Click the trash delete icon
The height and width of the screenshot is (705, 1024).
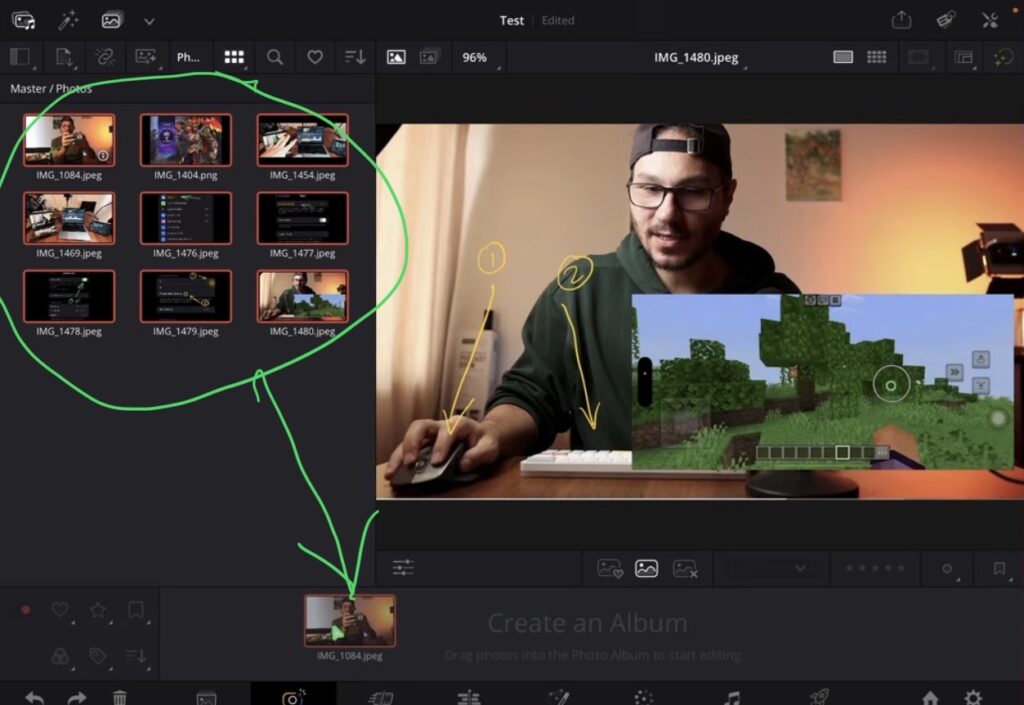[120, 698]
